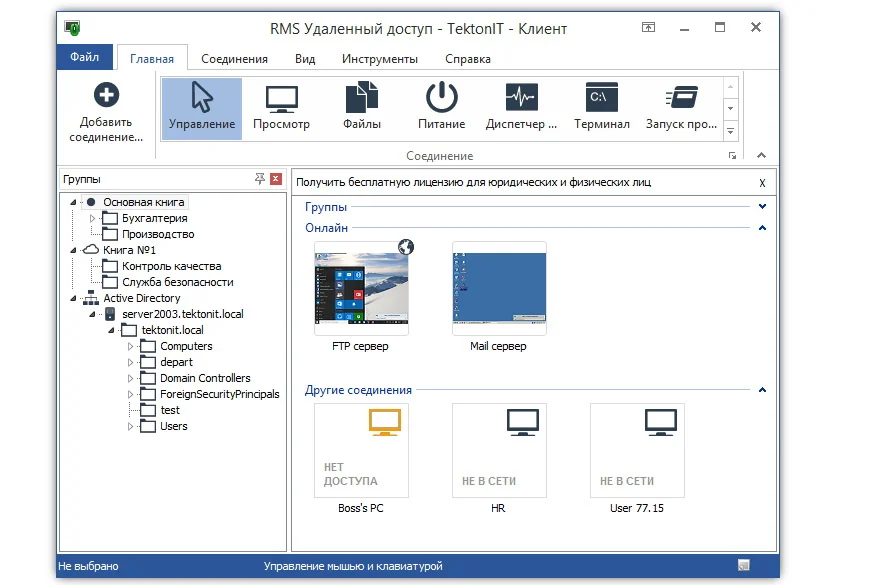Image resolution: width=876 pixels, height=585 pixels.
Task: Expand the connection modes gallery list
Action: [730, 131]
